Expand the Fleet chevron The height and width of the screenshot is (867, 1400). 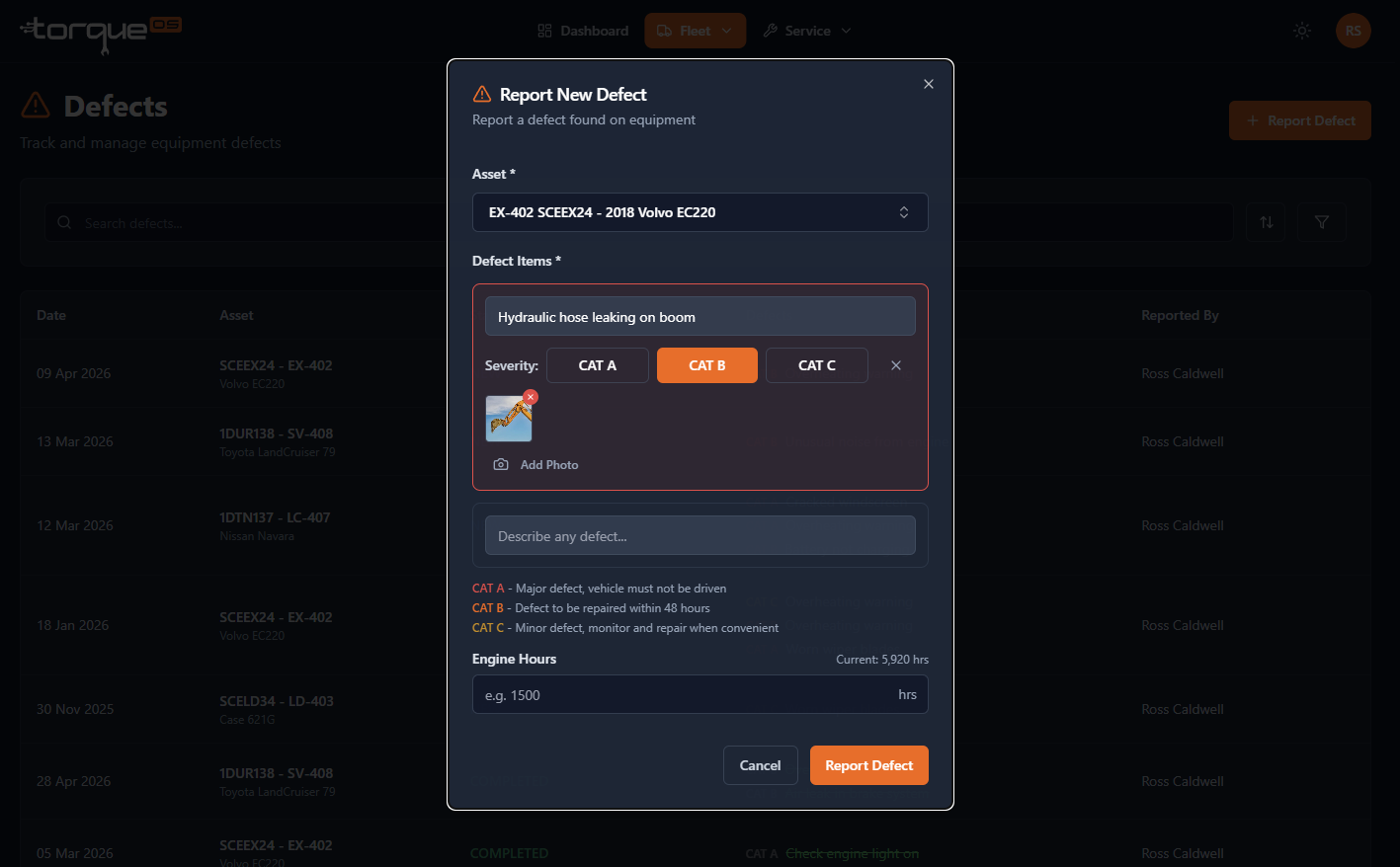pyautogui.click(x=727, y=31)
